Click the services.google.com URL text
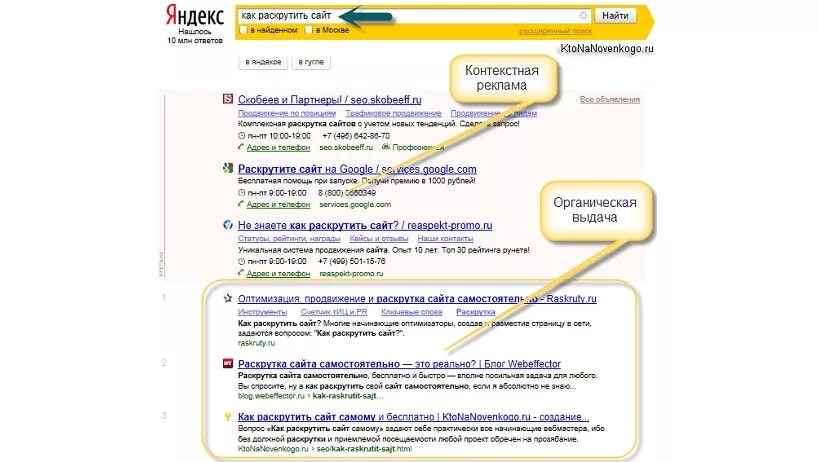The height and width of the screenshot is (462, 818). (355, 204)
